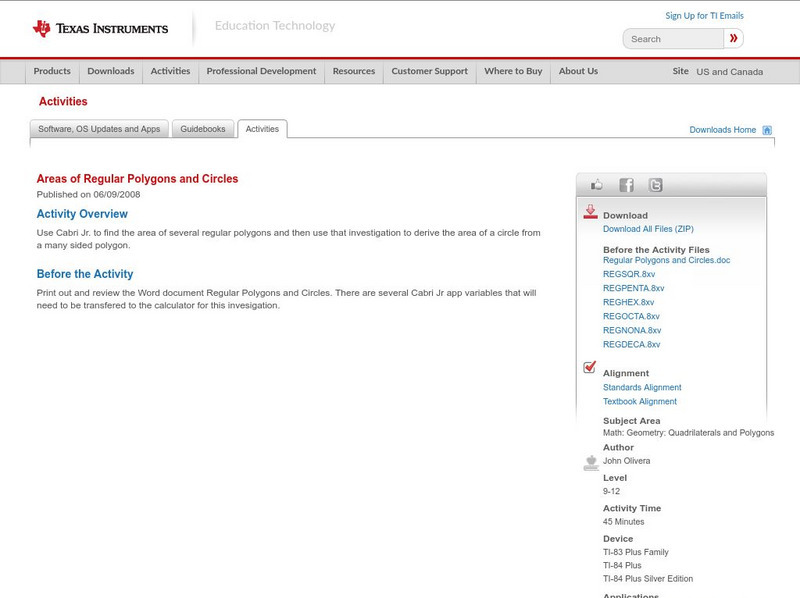Open the About Us menu
Viewport: 800px width, 598px height.
click(578, 71)
